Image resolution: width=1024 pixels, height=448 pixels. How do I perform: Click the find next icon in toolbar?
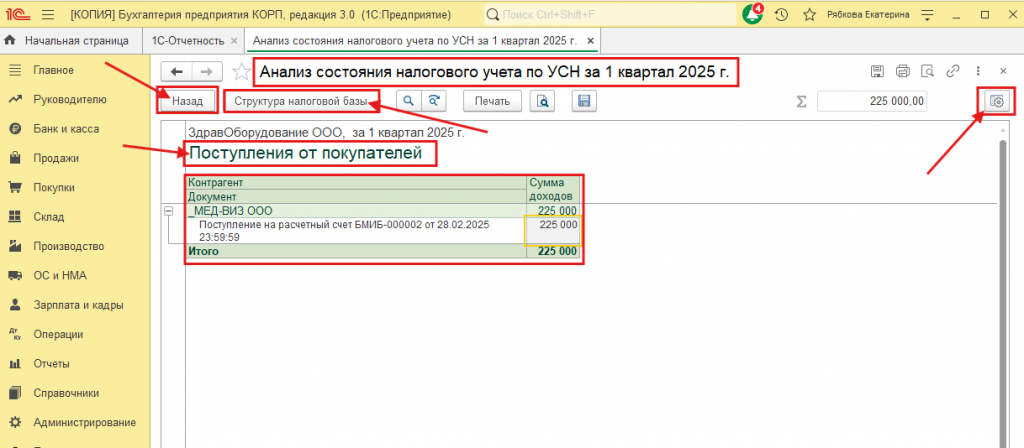point(433,101)
